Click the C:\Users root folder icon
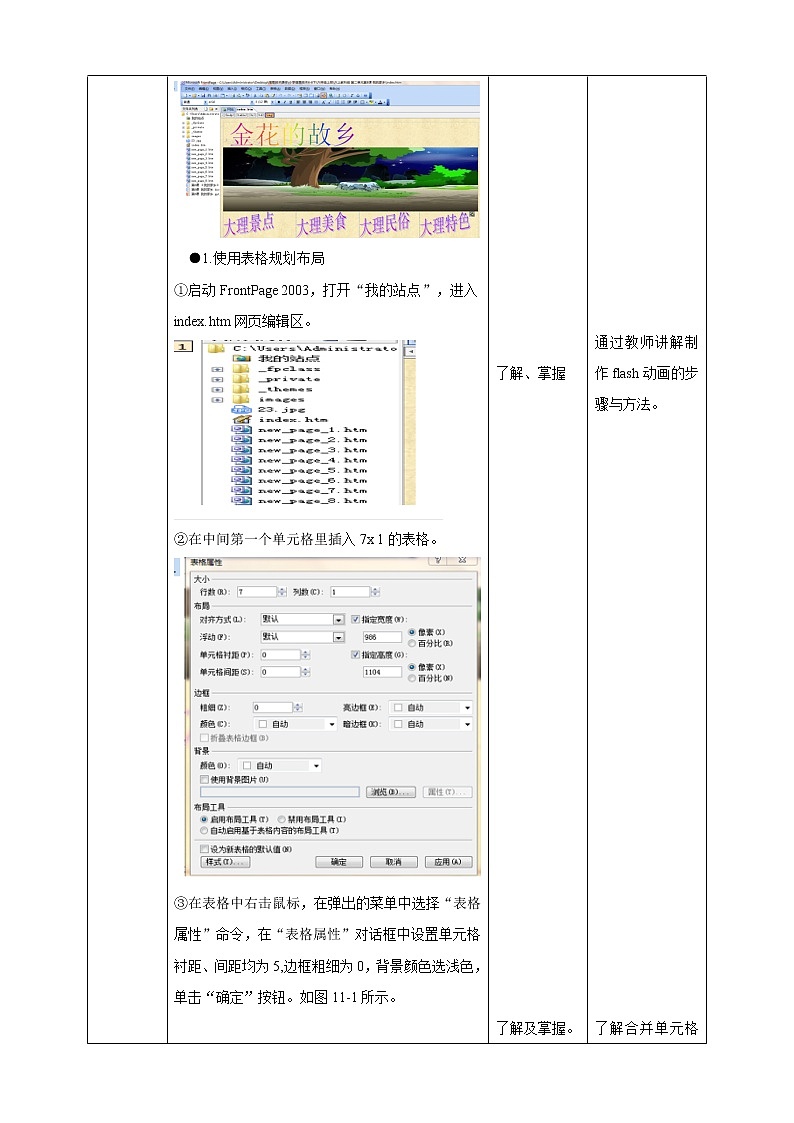The width and height of the screenshot is (794, 1123). click(216, 348)
